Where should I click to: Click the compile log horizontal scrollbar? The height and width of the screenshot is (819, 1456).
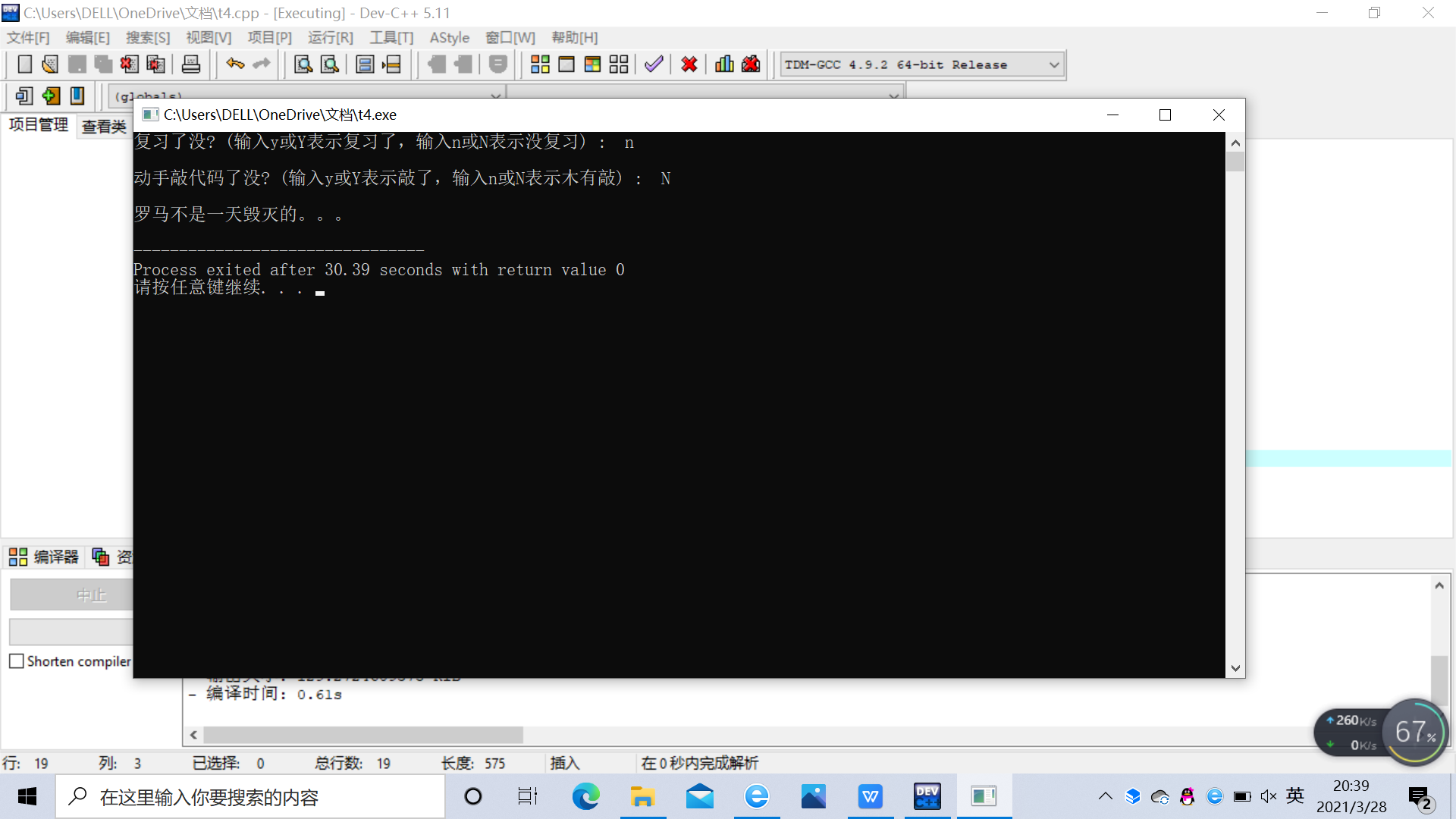[362, 735]
